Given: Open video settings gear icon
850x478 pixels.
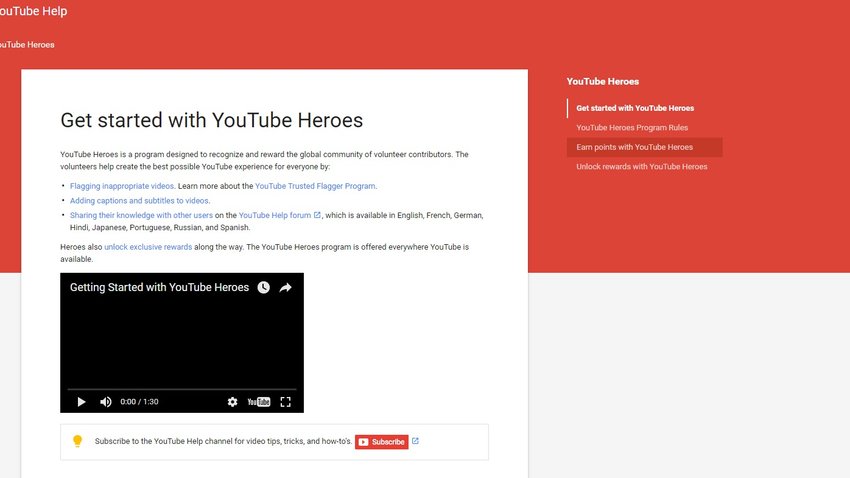Looking at the screenshot, I should [233, 402].
